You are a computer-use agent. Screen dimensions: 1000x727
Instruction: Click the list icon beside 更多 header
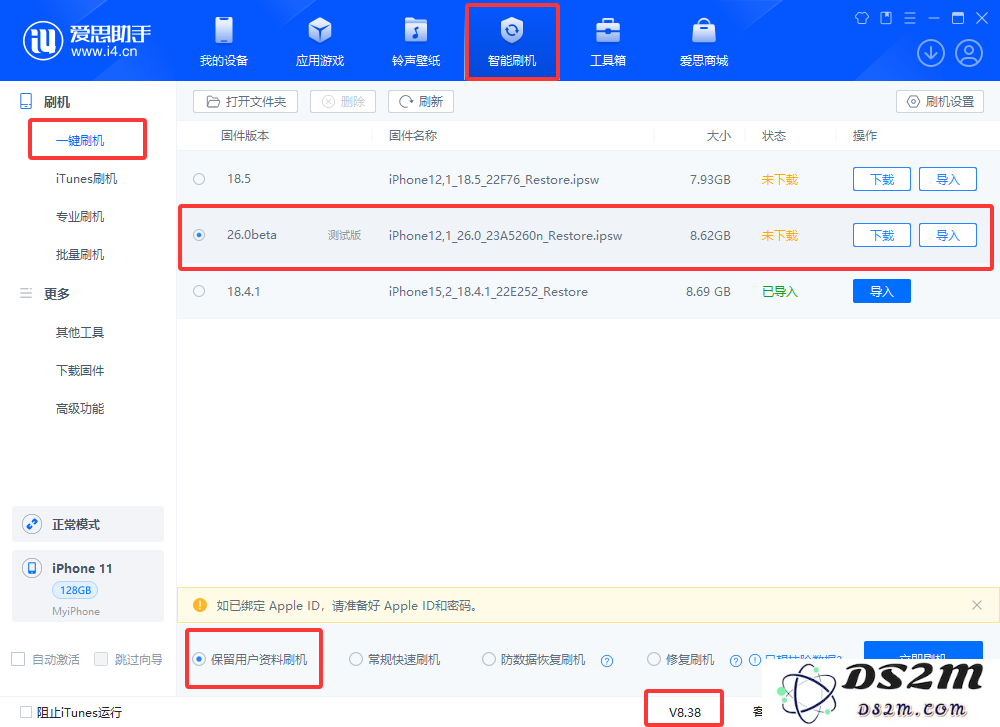click(x=26, y=293)
